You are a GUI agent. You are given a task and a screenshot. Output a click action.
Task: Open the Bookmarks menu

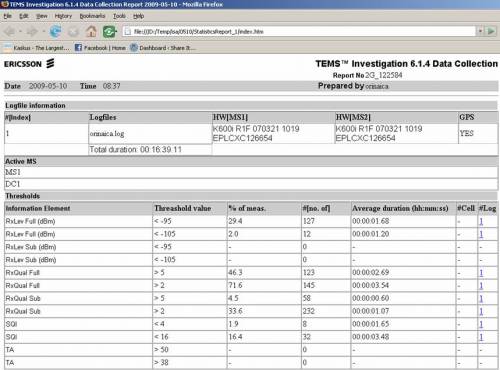[x=92, y=16]
